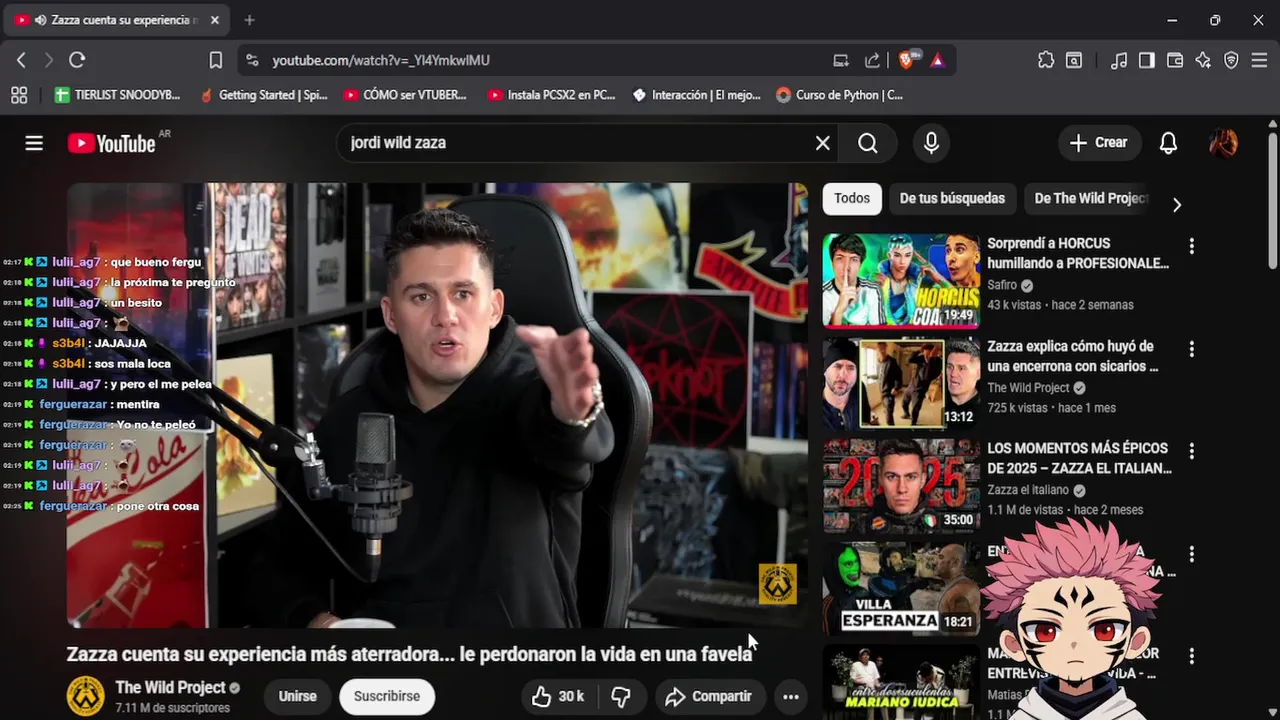Open account avatar menu

[x=1223, y=143]
